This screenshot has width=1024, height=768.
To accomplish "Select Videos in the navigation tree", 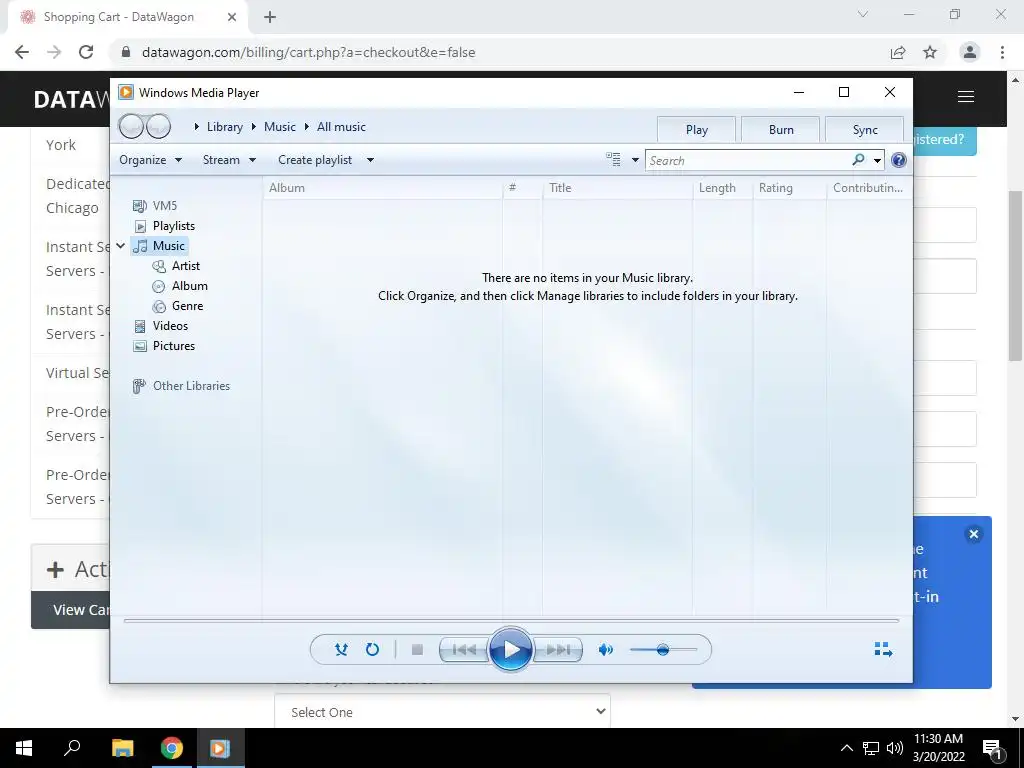I will [170, 326].
